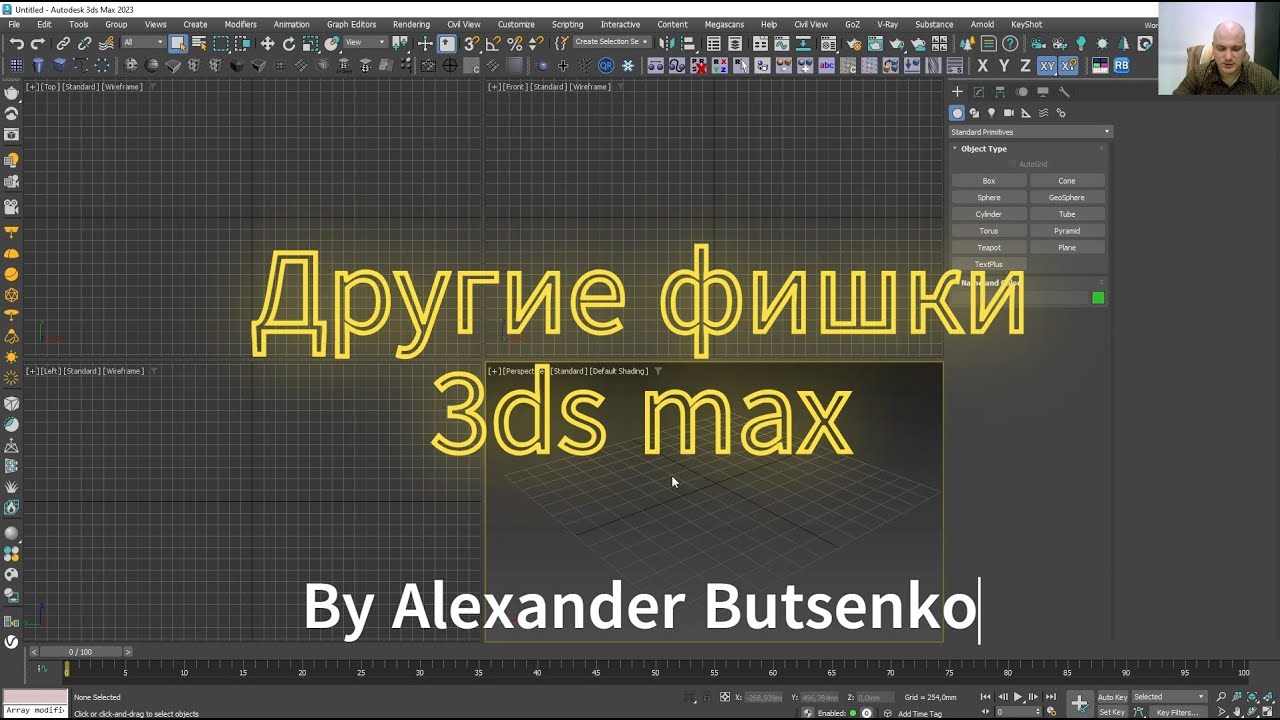Viewport: 1280px width, 720px height.
Task: Open Top viewport plus menu
Action: (32, 87)
